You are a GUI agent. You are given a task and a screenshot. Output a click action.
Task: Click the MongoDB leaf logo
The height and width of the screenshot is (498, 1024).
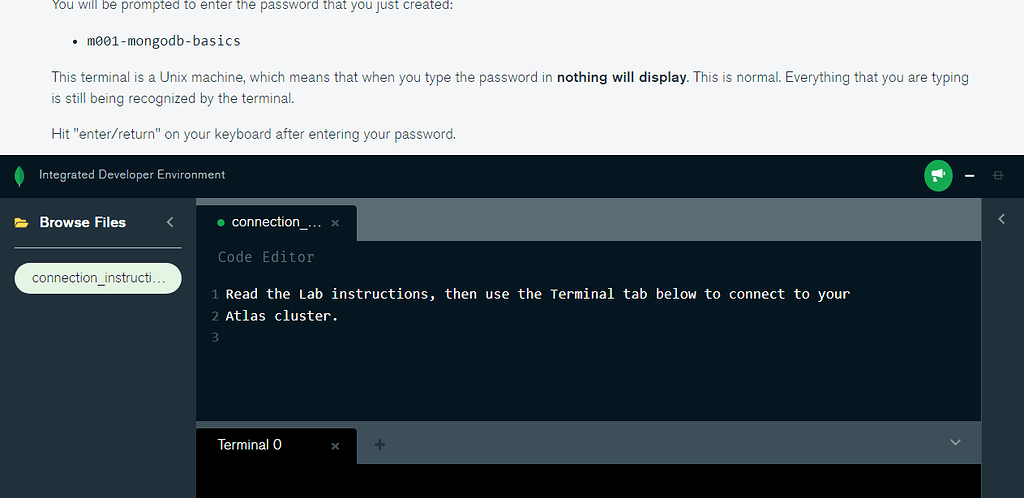19,176
